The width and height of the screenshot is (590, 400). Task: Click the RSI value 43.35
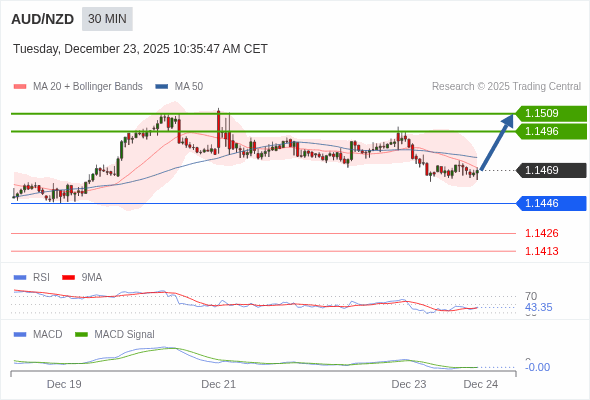(x=538, y=307)
